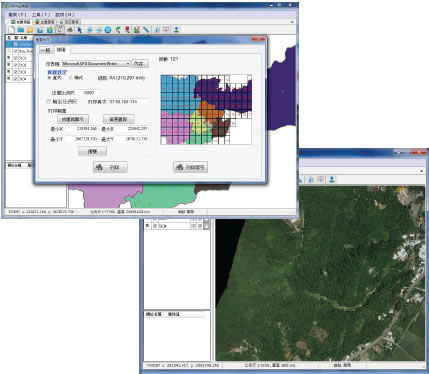Toggle the pressed page layout toolbar icon
This screenshot has height=374, width=429.
pos(59,30)
